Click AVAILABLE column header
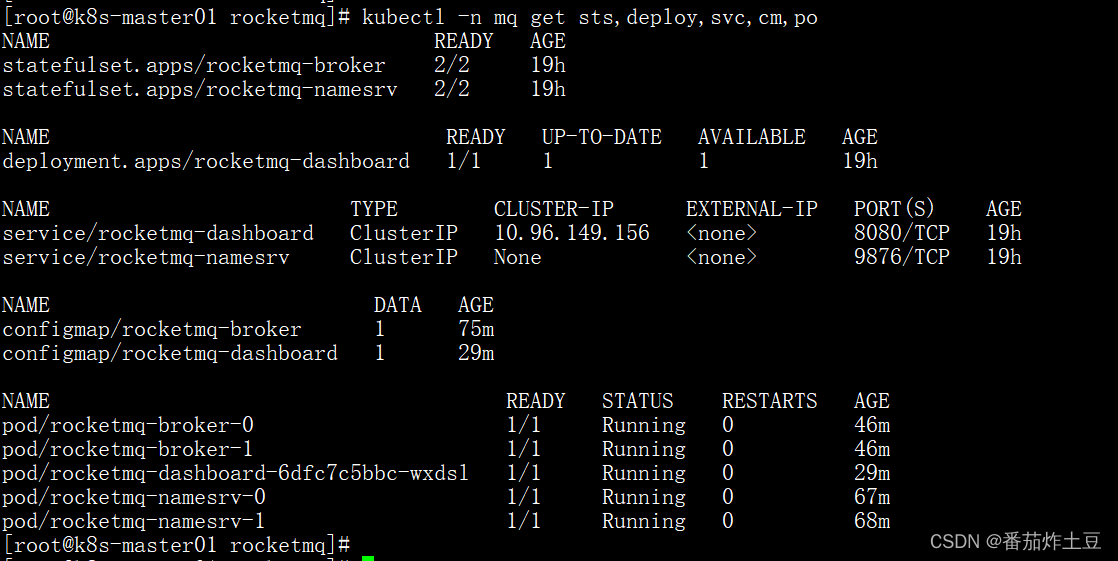The width and height of the screenshot is (1118, 561). coord(751,137)
